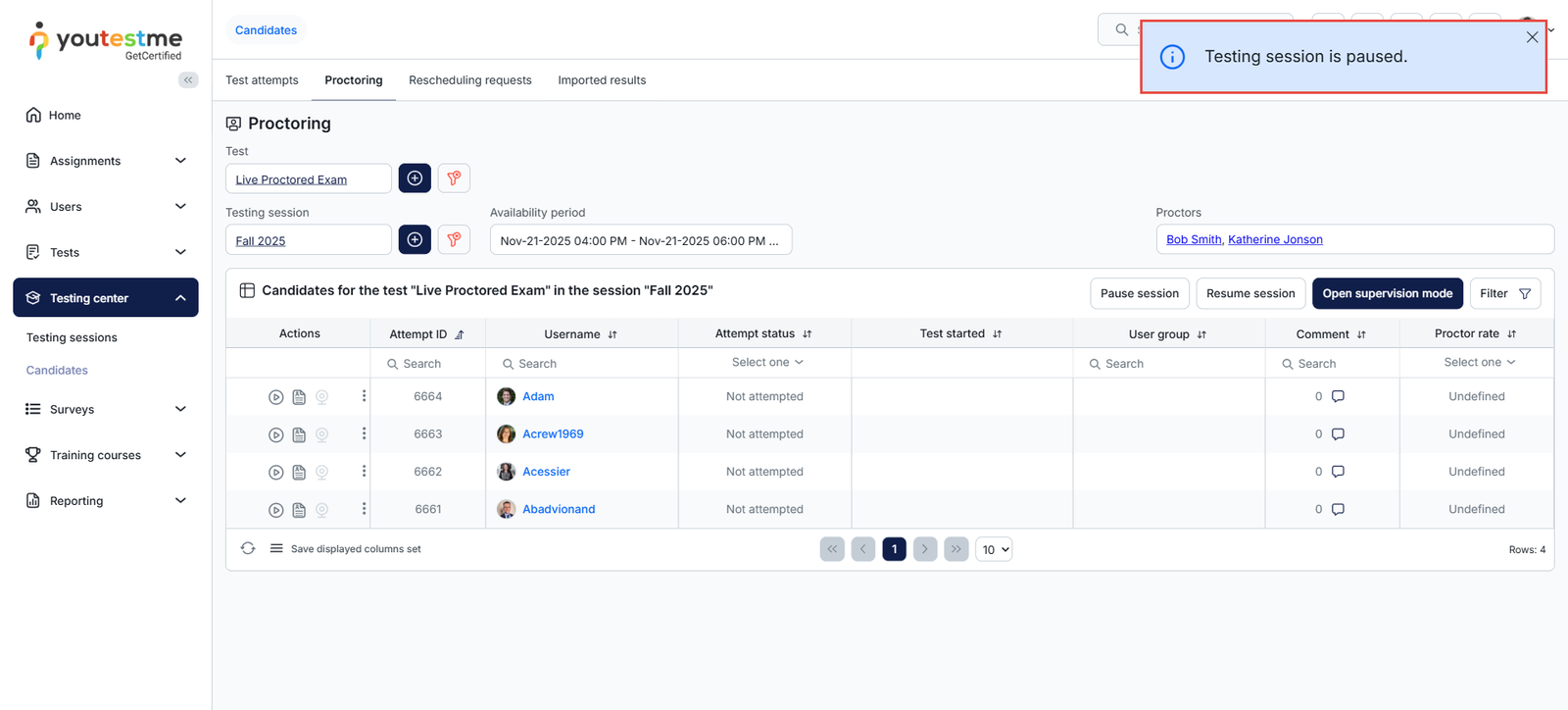Dismiss the Testing session is paused notification
1568x710 pixels.
pos(1532,37)
